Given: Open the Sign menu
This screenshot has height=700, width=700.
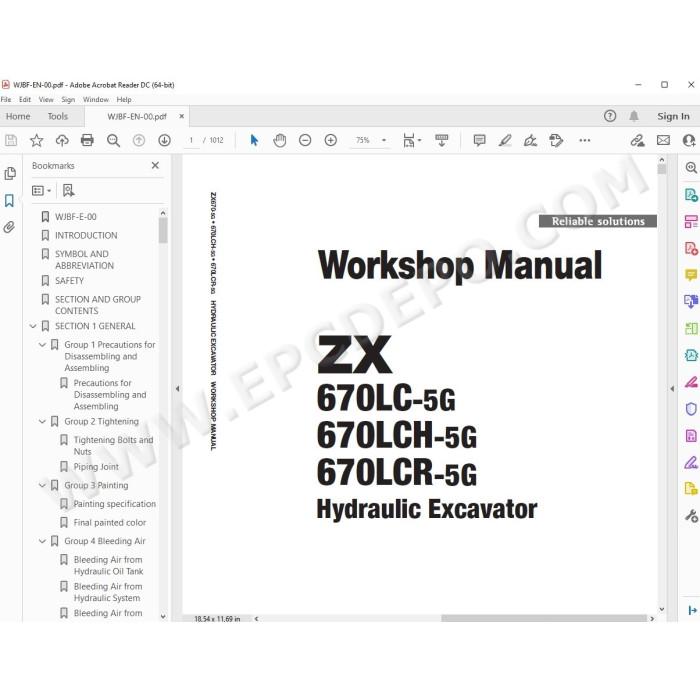Looking at the screenshot, I should (x=68, y=100).
